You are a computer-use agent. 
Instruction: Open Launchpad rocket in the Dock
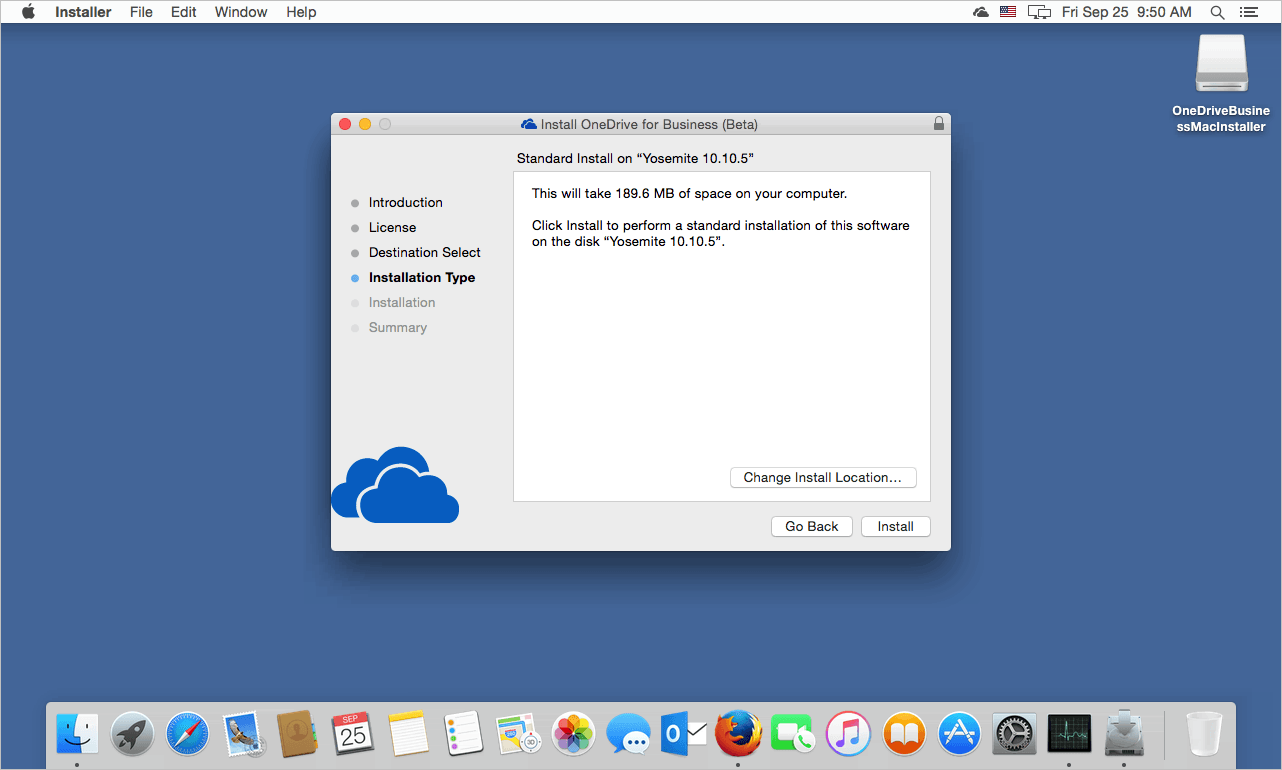[x=132, y=735]
